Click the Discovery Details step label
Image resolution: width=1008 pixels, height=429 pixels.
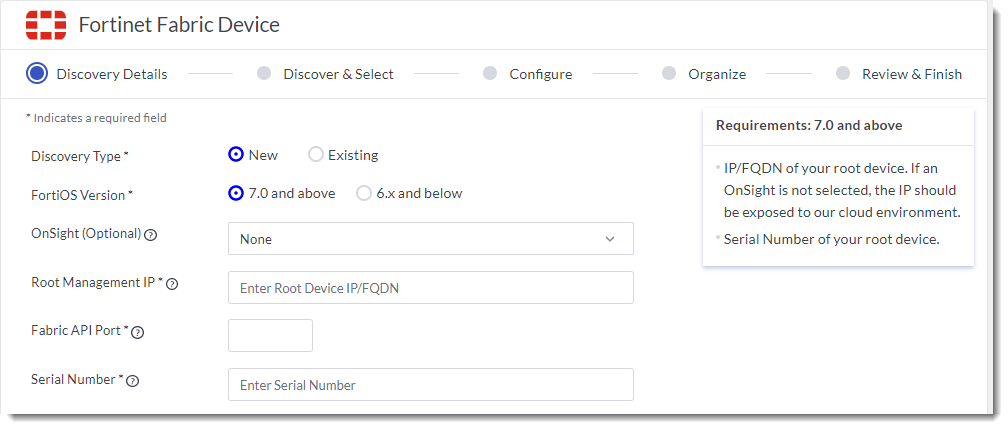[112, 74]
